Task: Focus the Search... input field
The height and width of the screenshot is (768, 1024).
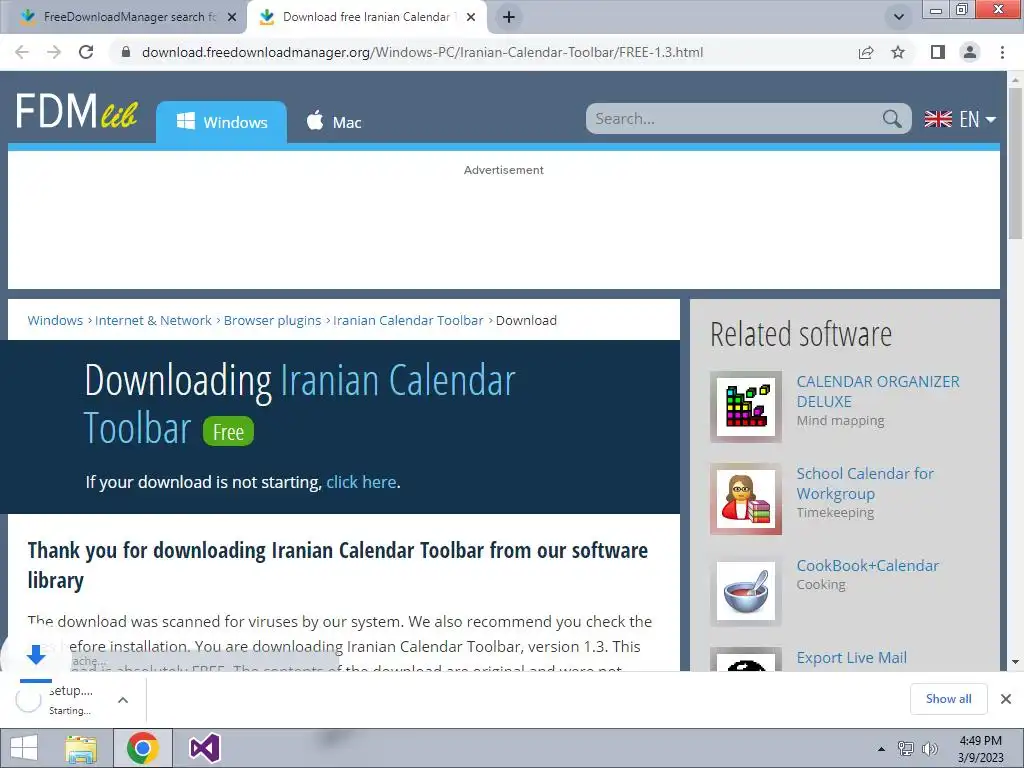Action: point(735,119)
